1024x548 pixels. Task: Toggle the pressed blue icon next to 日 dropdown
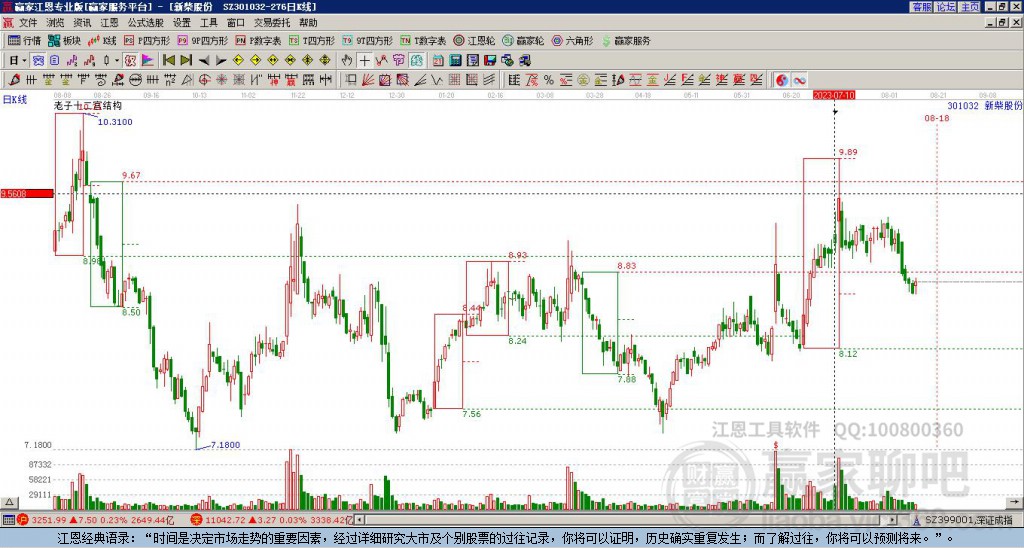(x=39, y=61)
